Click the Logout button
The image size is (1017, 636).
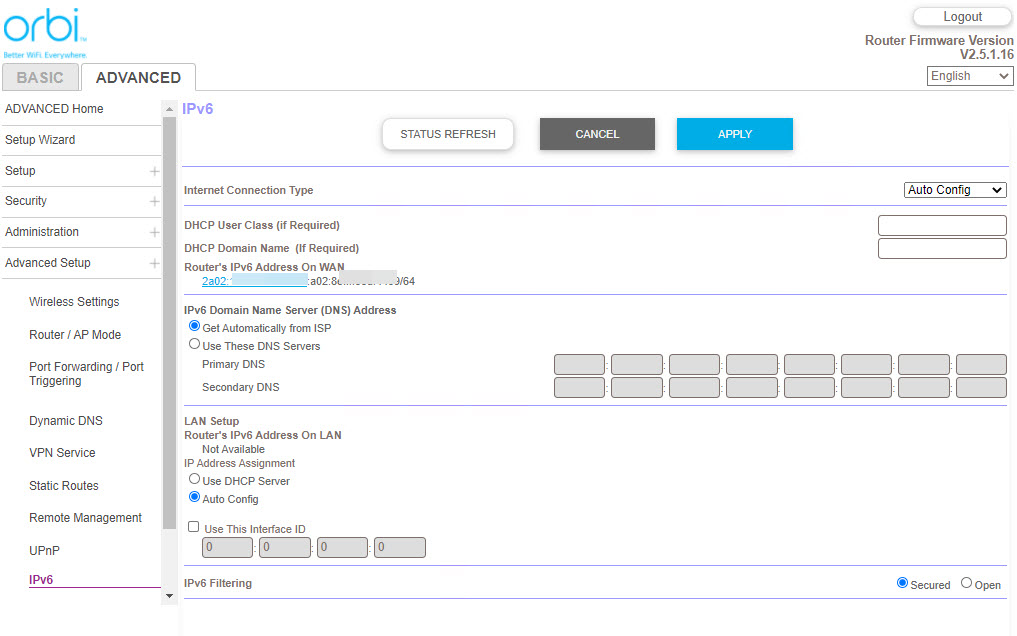[963, 17]
